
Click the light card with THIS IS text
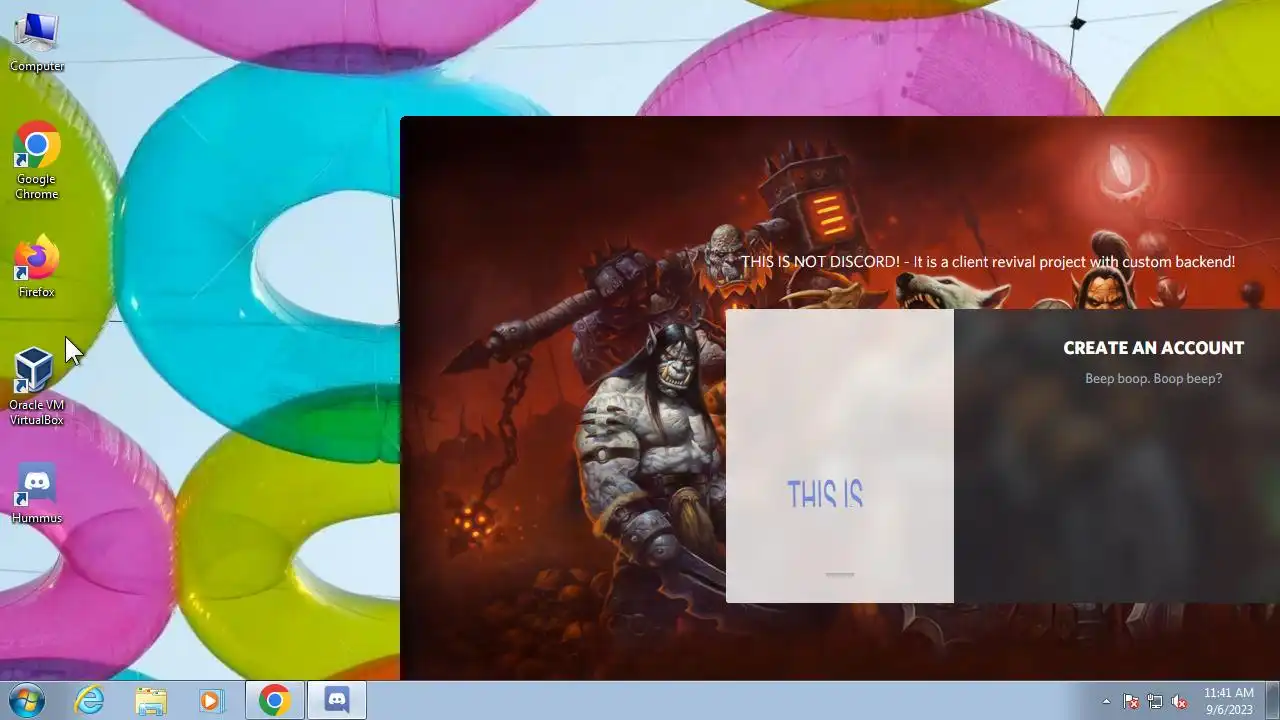click(x=840, y=456)
